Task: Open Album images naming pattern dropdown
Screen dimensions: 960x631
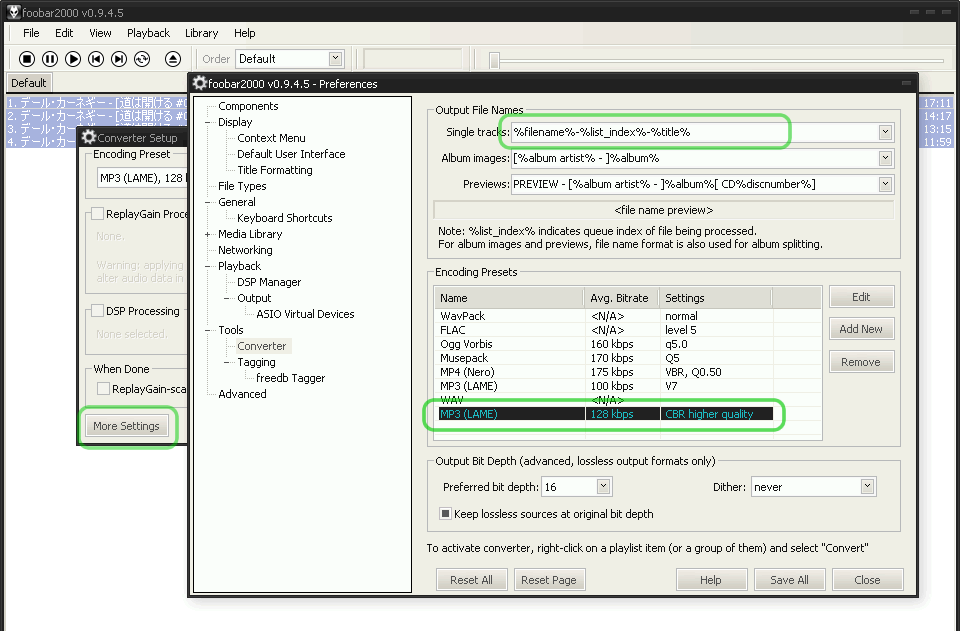Action: (885, 159)
